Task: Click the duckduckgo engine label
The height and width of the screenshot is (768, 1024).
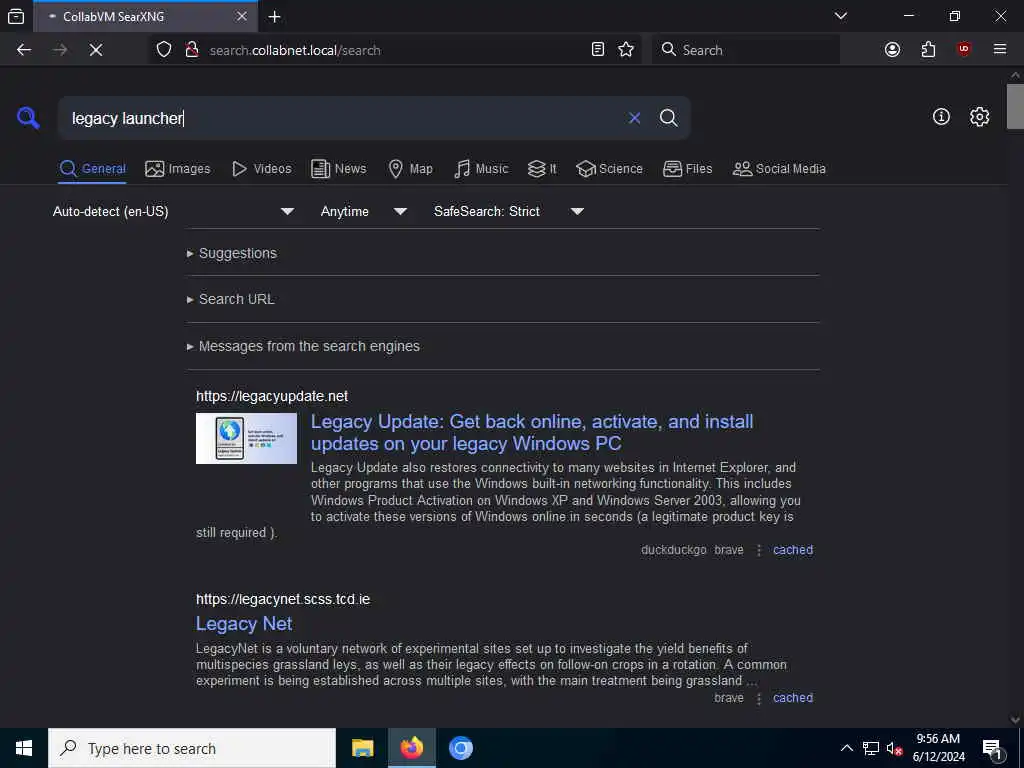Action: (673, 550)
